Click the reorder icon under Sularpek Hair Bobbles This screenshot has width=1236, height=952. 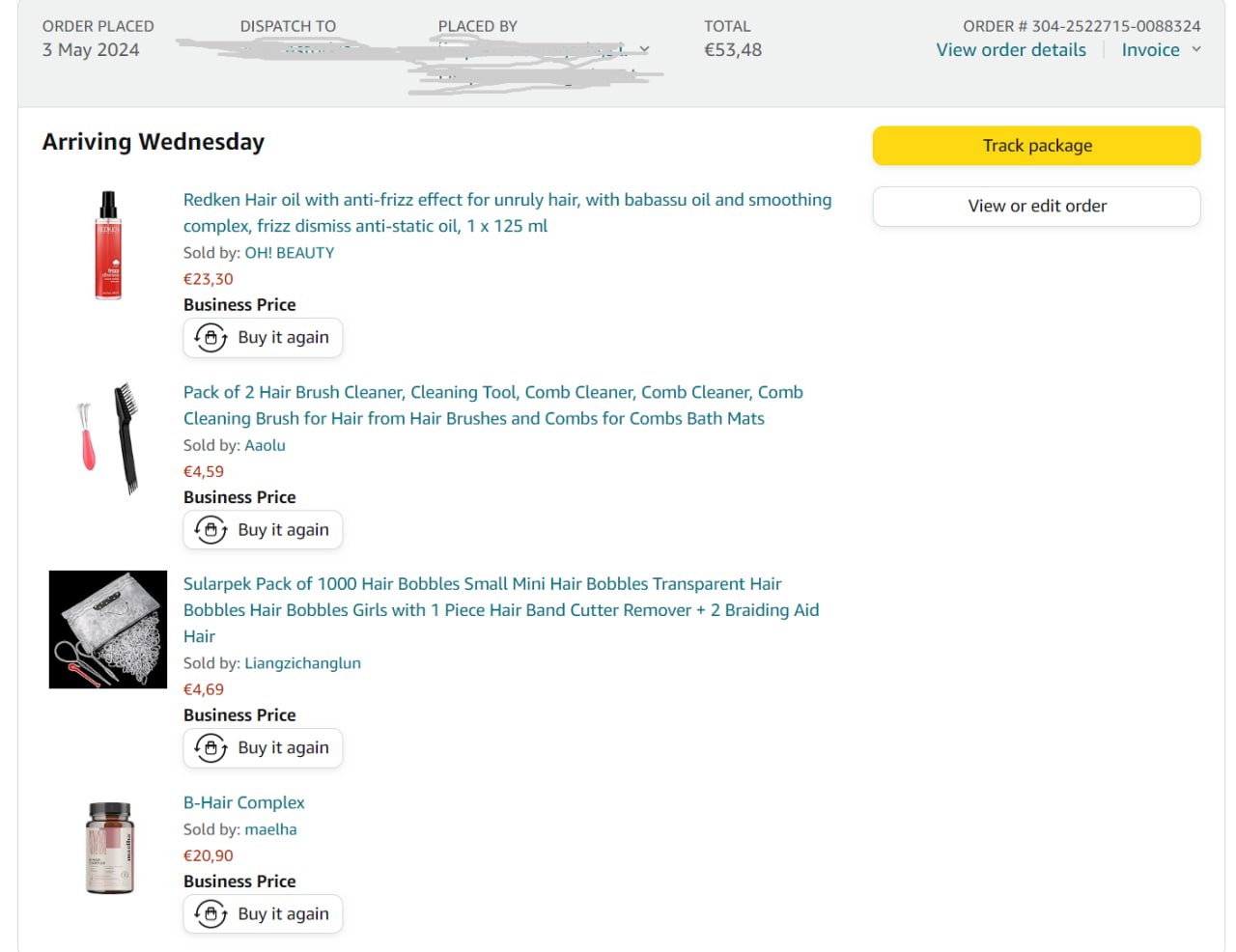click(211, 748)
